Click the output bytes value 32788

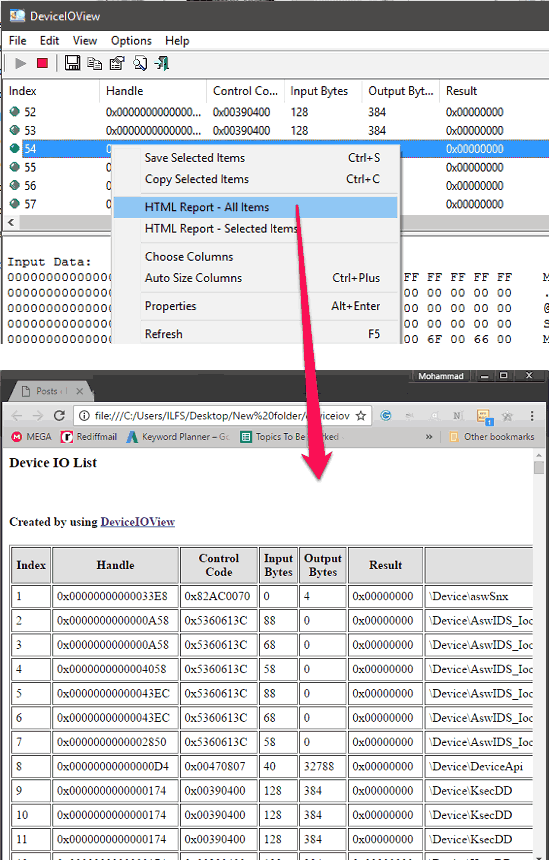[322, 766]
